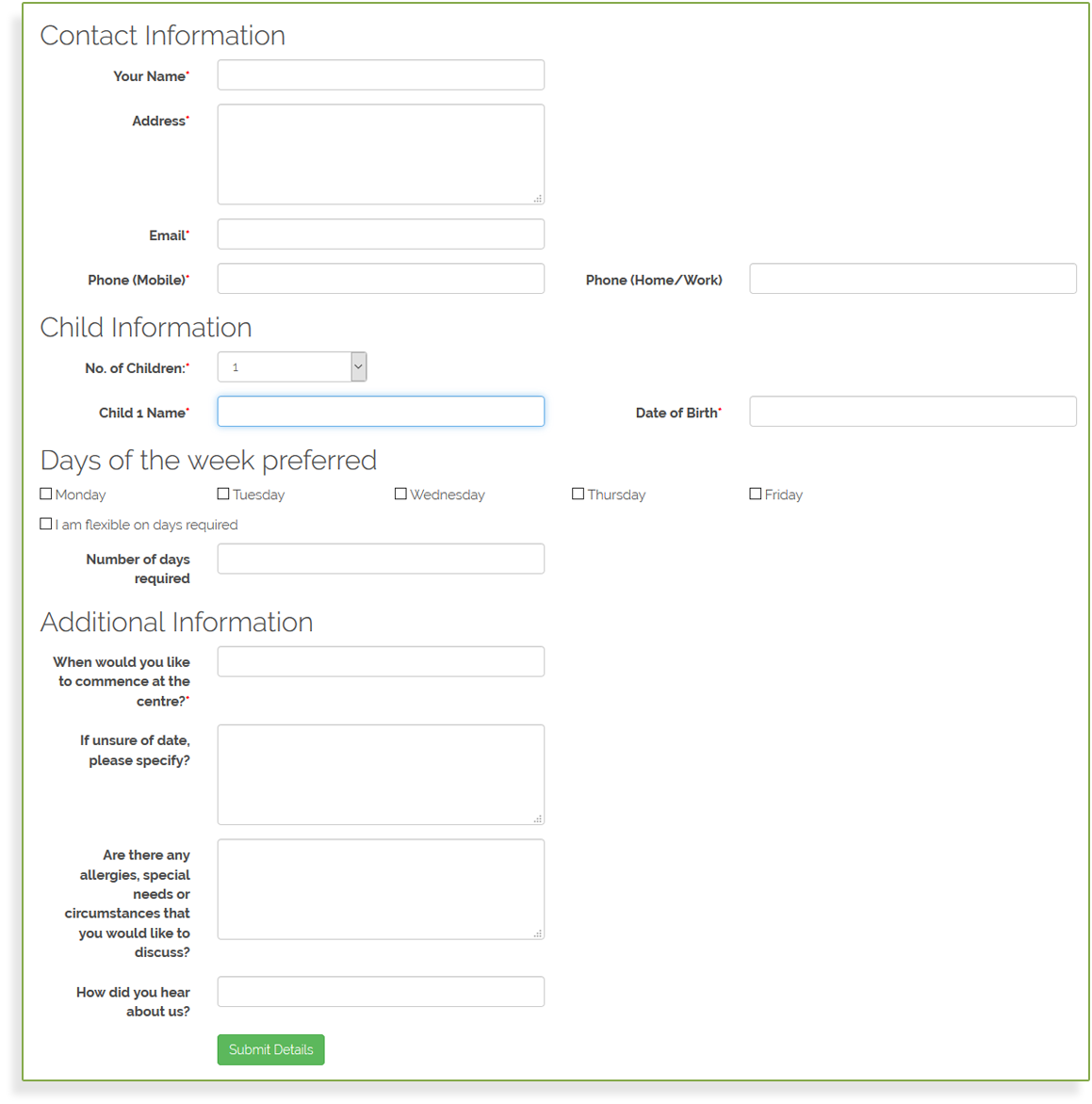Click the Phone (Home/Work) field
The width and height of the screenshot is (1092, 1104).
(912, 279)
